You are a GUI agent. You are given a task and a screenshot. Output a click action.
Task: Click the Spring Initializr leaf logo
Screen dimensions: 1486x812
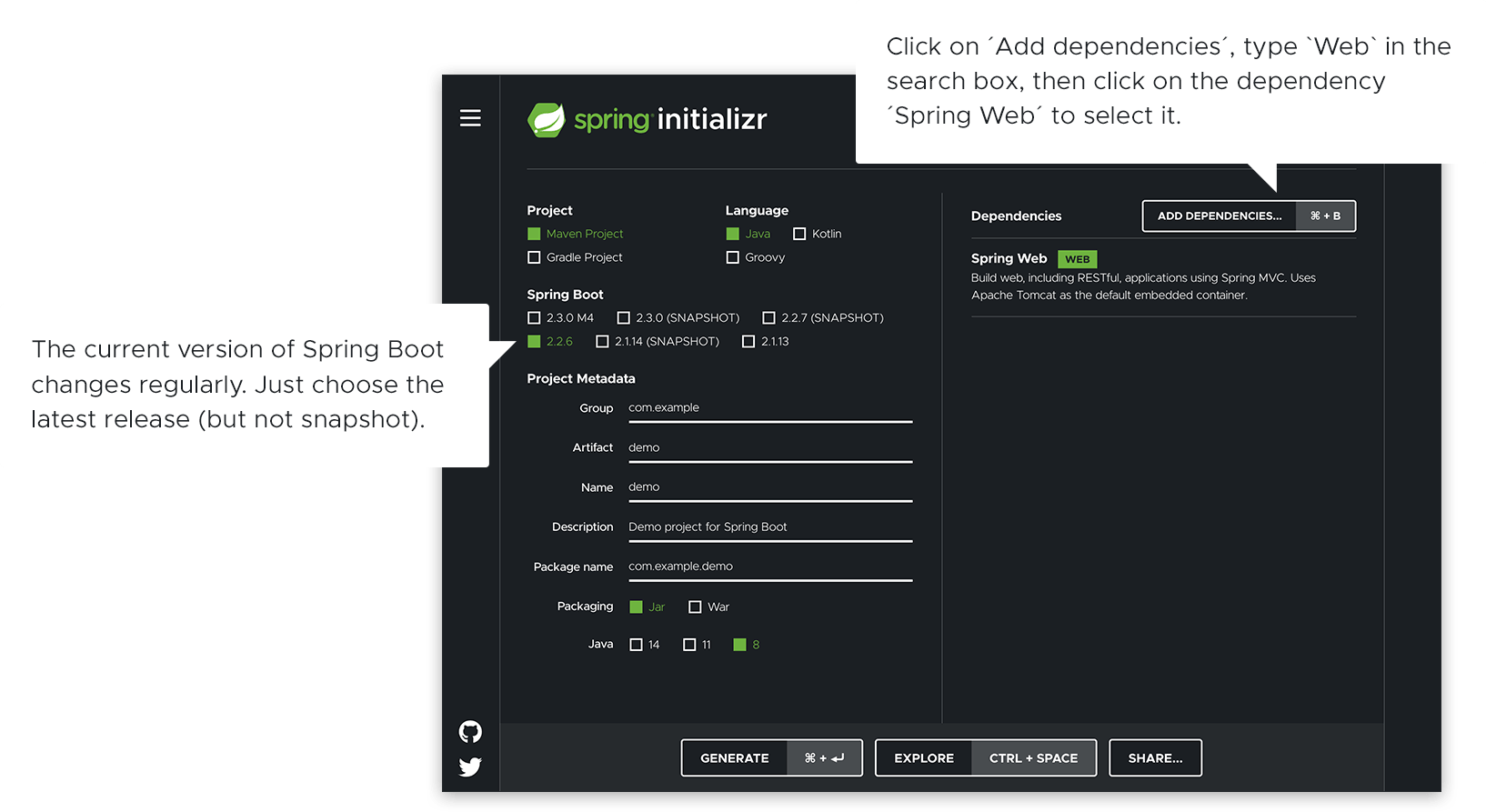547,120
